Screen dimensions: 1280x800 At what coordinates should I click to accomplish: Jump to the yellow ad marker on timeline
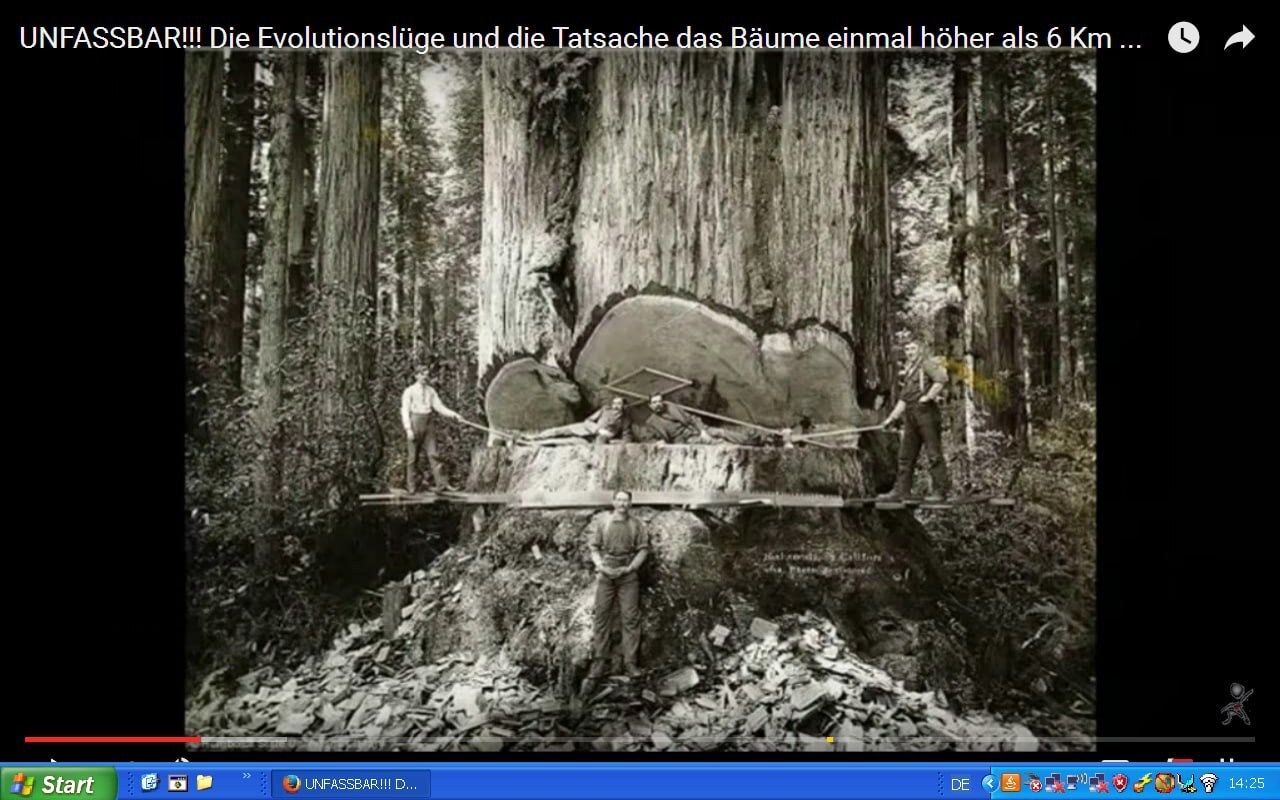tap(830, 739)
